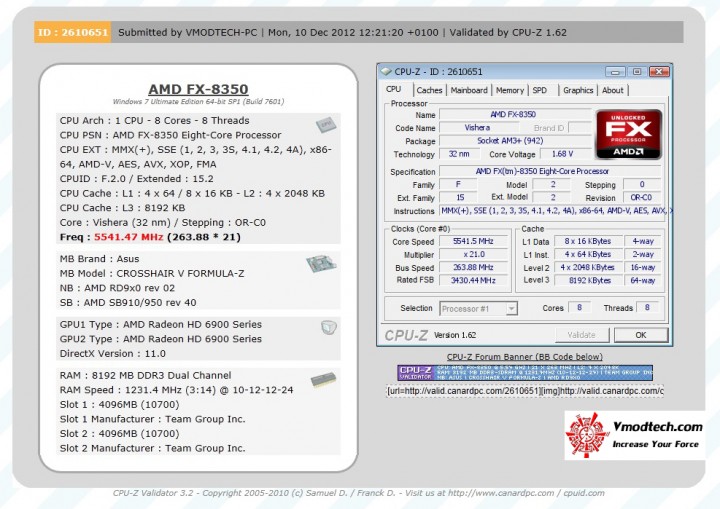Maximize the CPU-Z window
The image size is (720, 509).
pos(637,72)
